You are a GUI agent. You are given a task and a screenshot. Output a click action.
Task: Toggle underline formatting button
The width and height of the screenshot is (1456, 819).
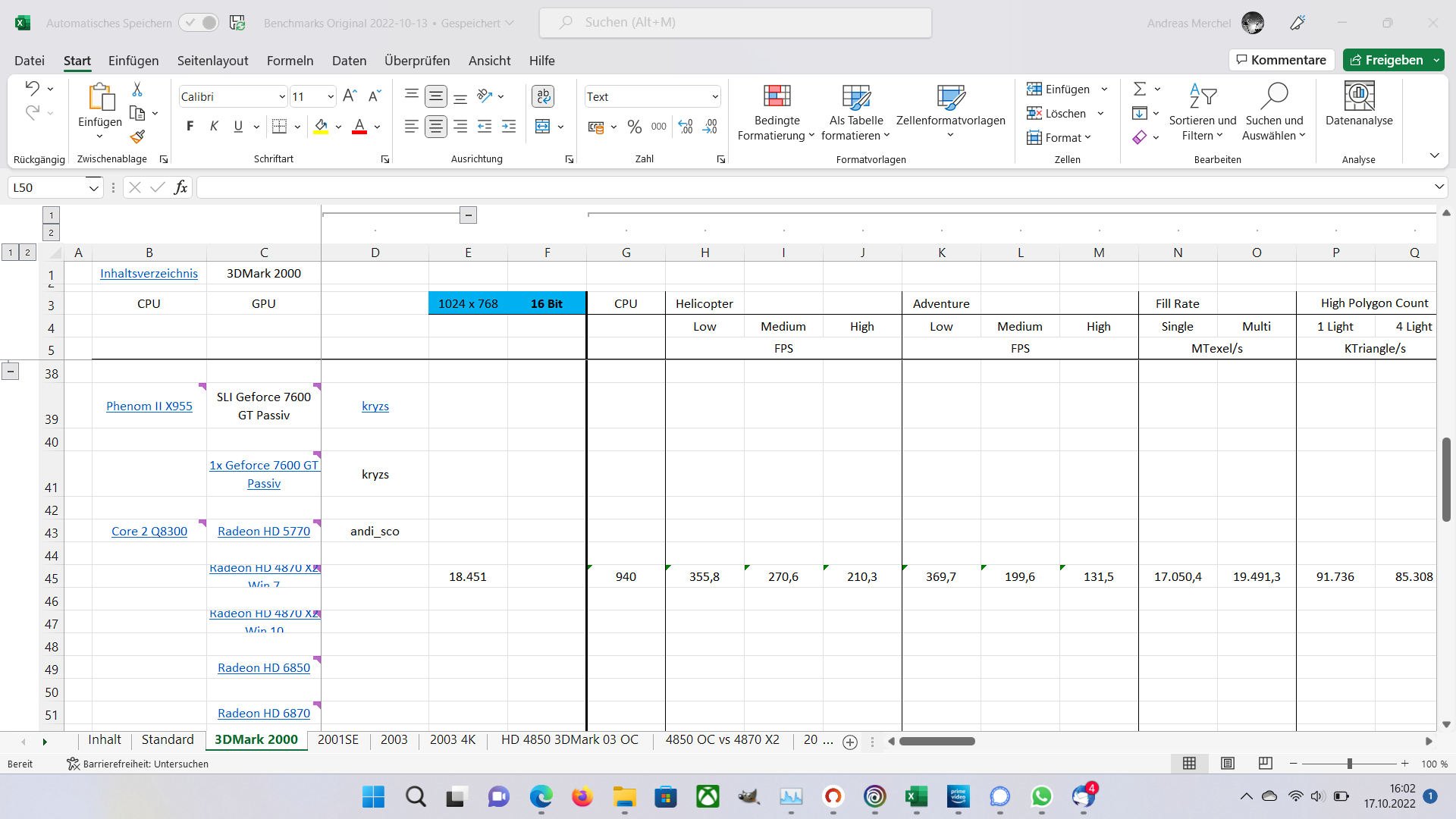coord(238,127)
